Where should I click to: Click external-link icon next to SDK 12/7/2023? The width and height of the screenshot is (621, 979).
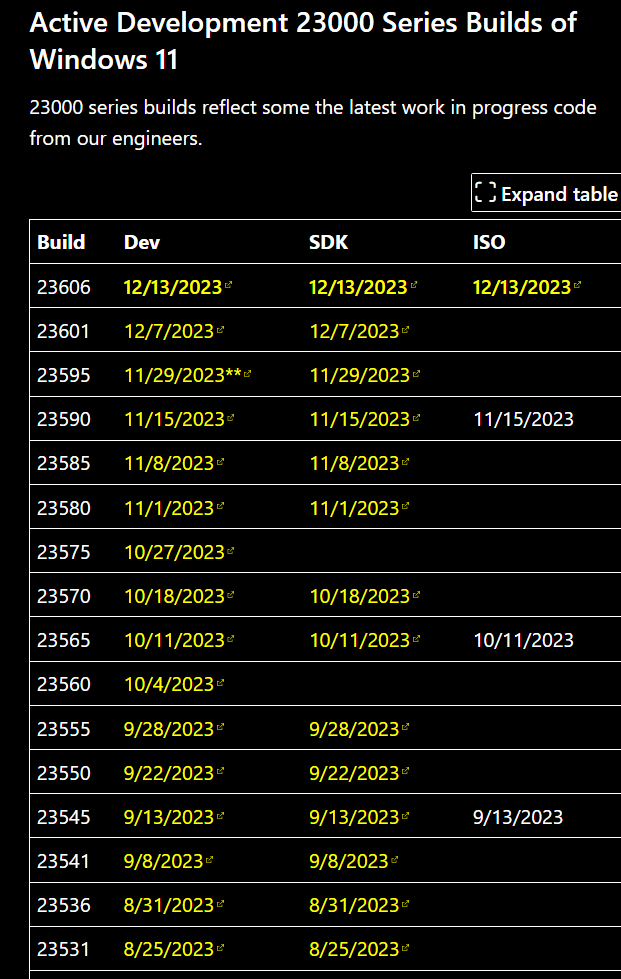405,331
